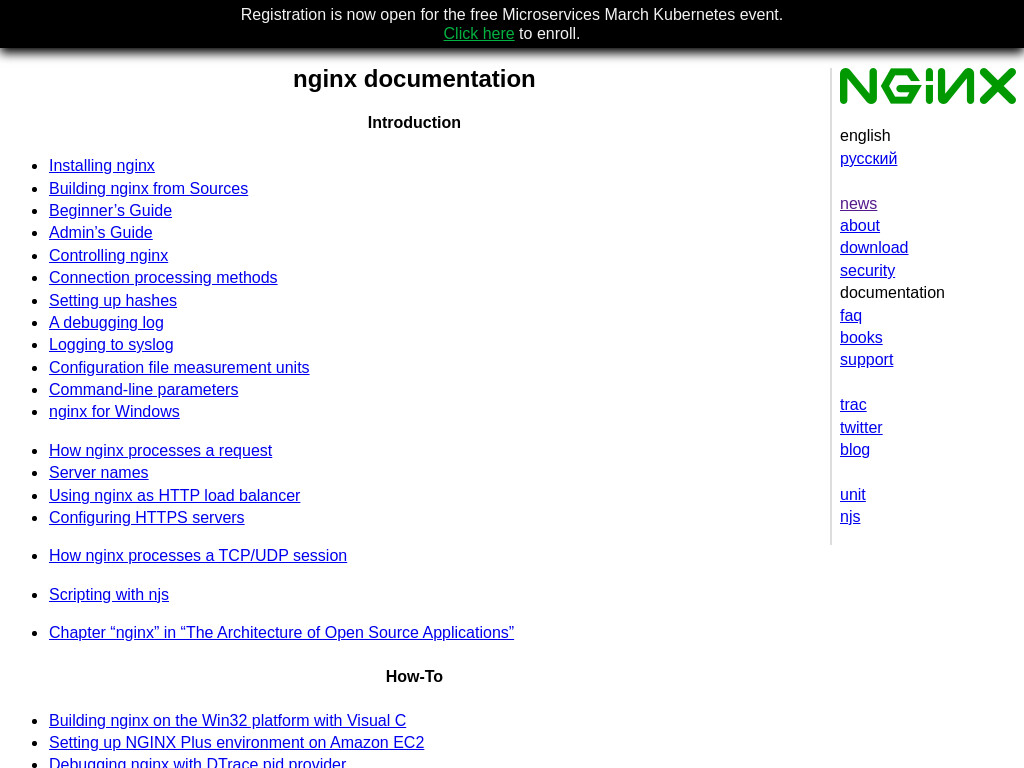Screen dimensions: 1024x768
Task: Open Command-line parameters link
Action: [x=144, y=390]
